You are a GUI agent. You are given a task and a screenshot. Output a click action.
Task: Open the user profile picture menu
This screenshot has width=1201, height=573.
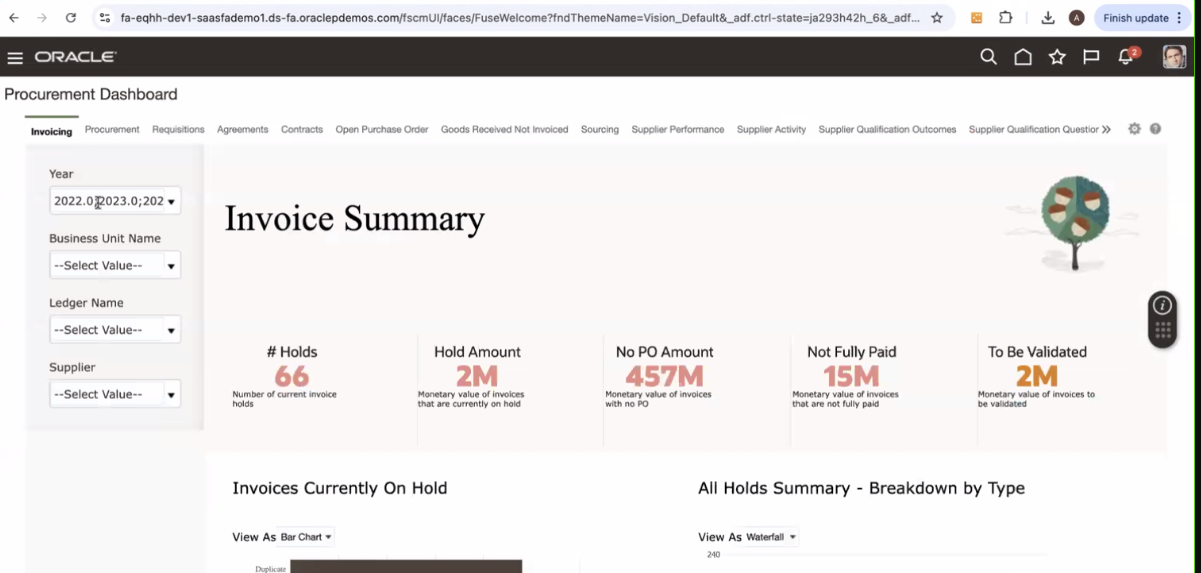tap(1174, 57)
